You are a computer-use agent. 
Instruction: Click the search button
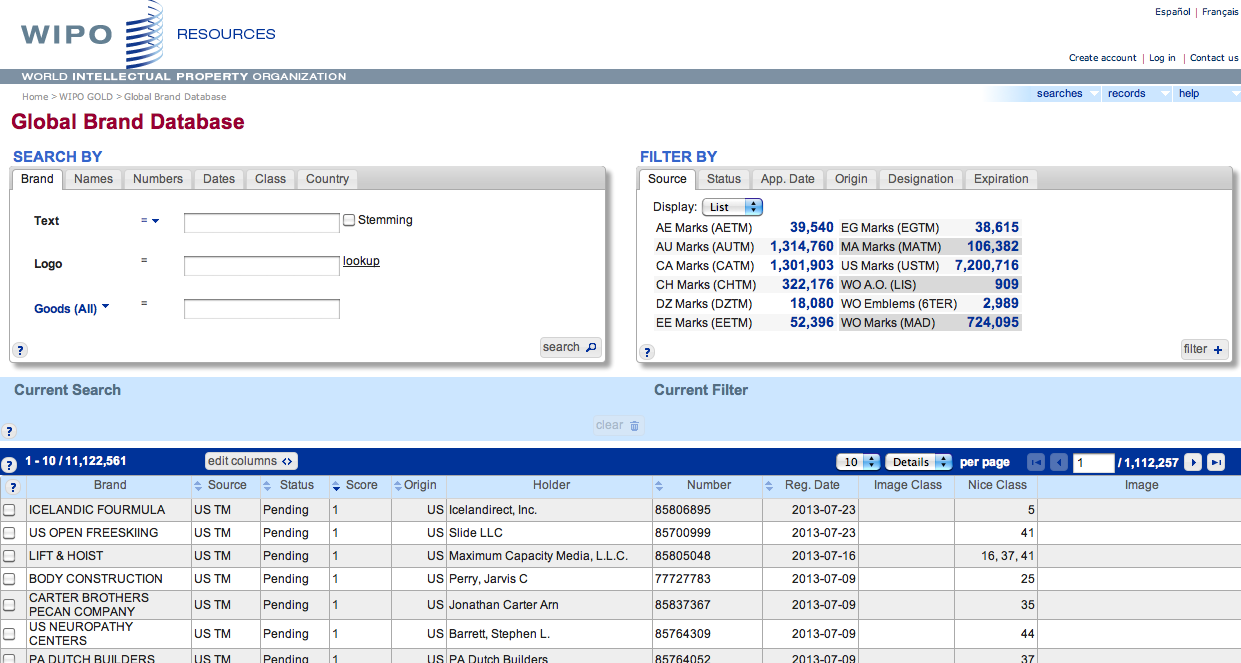pos(570,347)
